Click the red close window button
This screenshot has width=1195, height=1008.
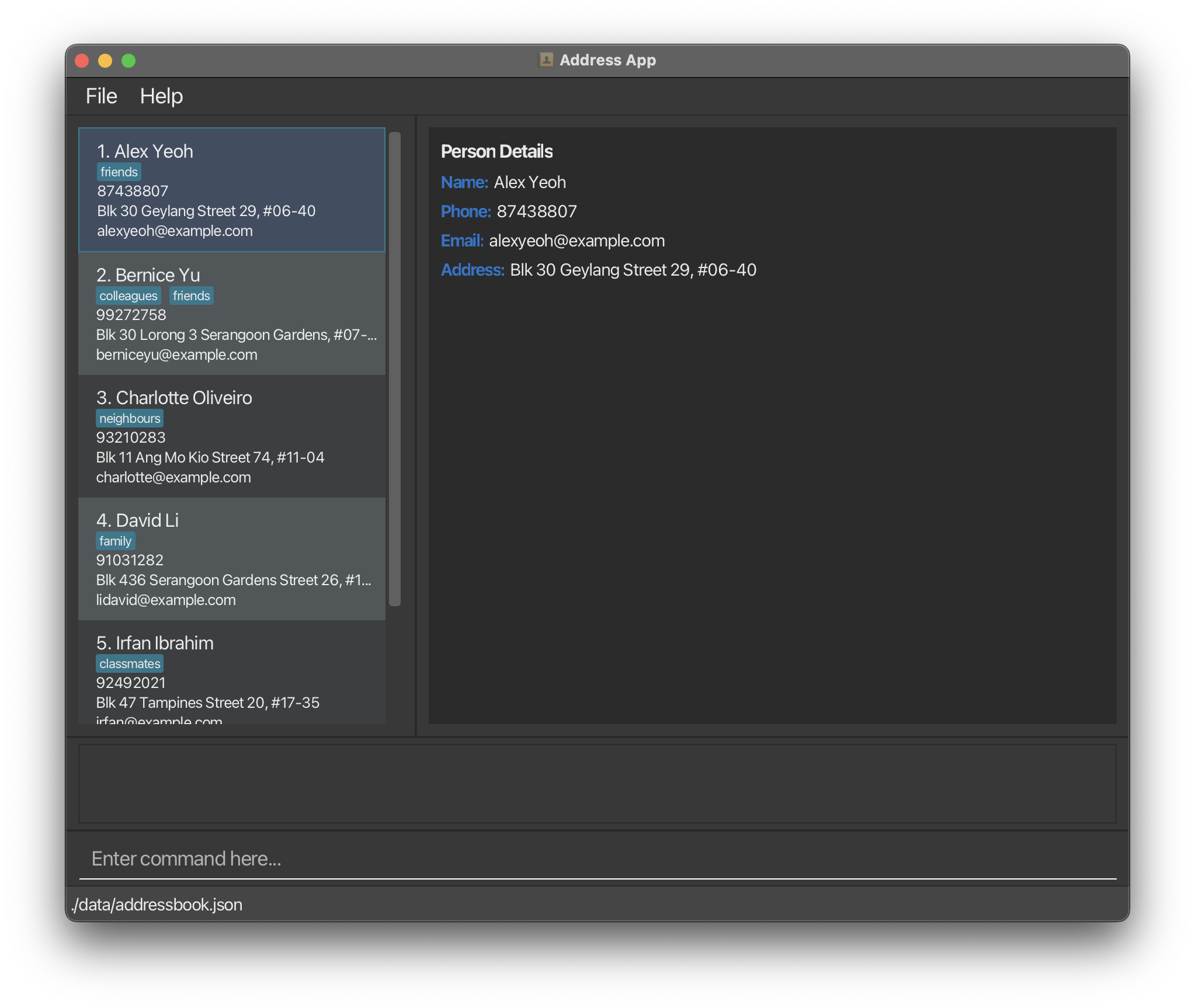click(x=82, y=61)
